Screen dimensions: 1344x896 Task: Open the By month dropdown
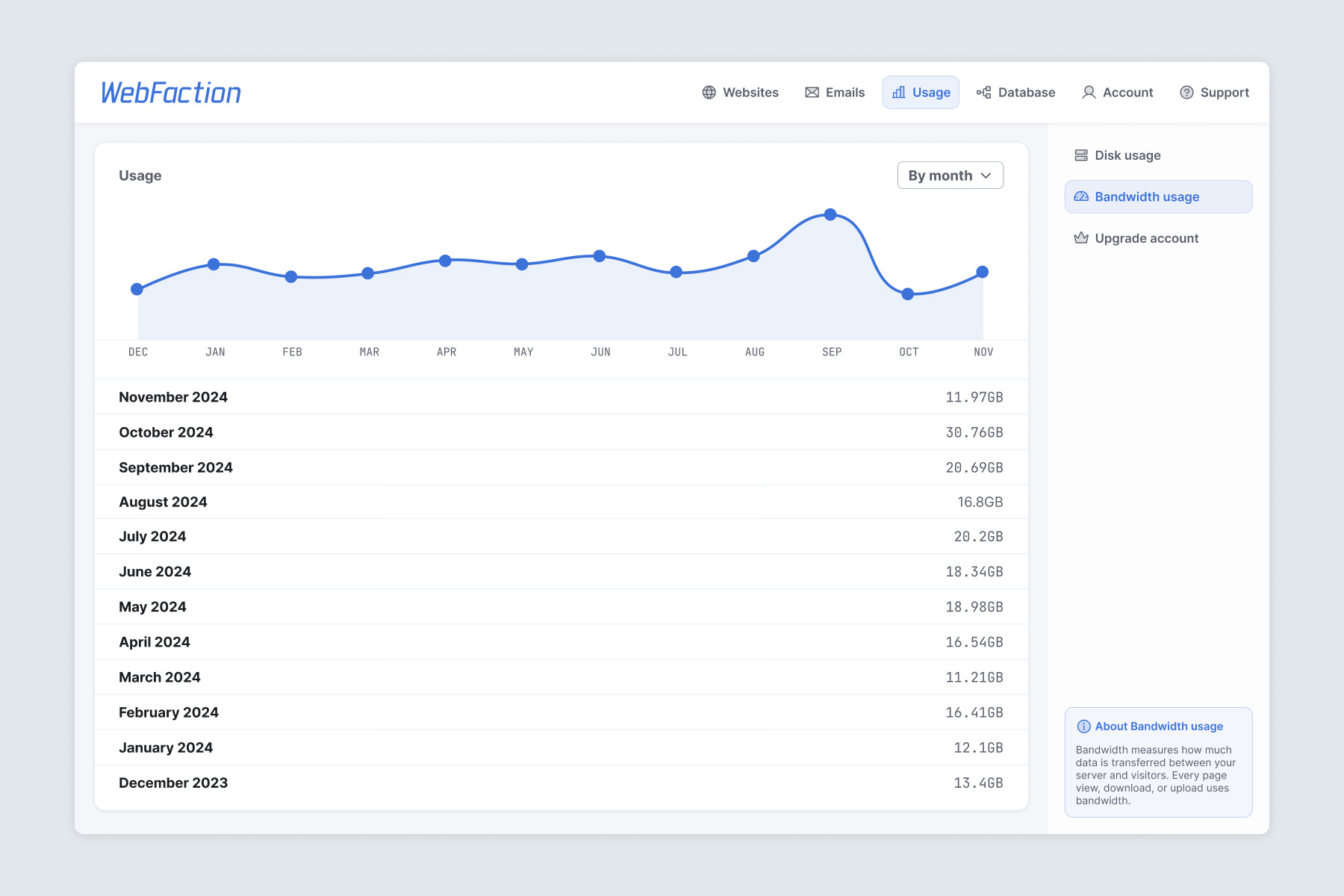click(x=950, y=175)
